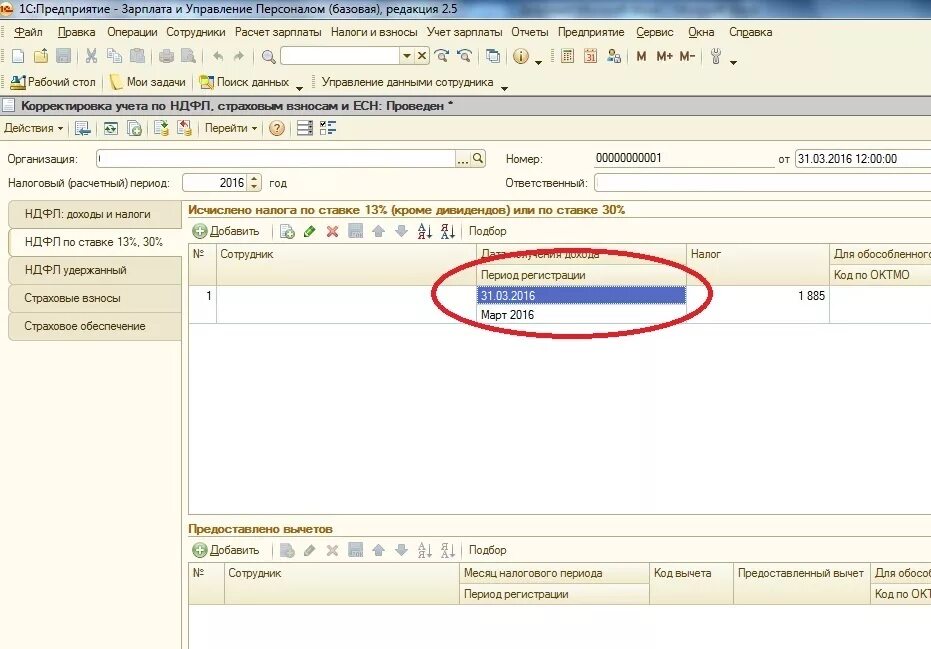Clear the toolbar search field with X
Viewport: 931px width, 649px height.
(x=422, y=56)
